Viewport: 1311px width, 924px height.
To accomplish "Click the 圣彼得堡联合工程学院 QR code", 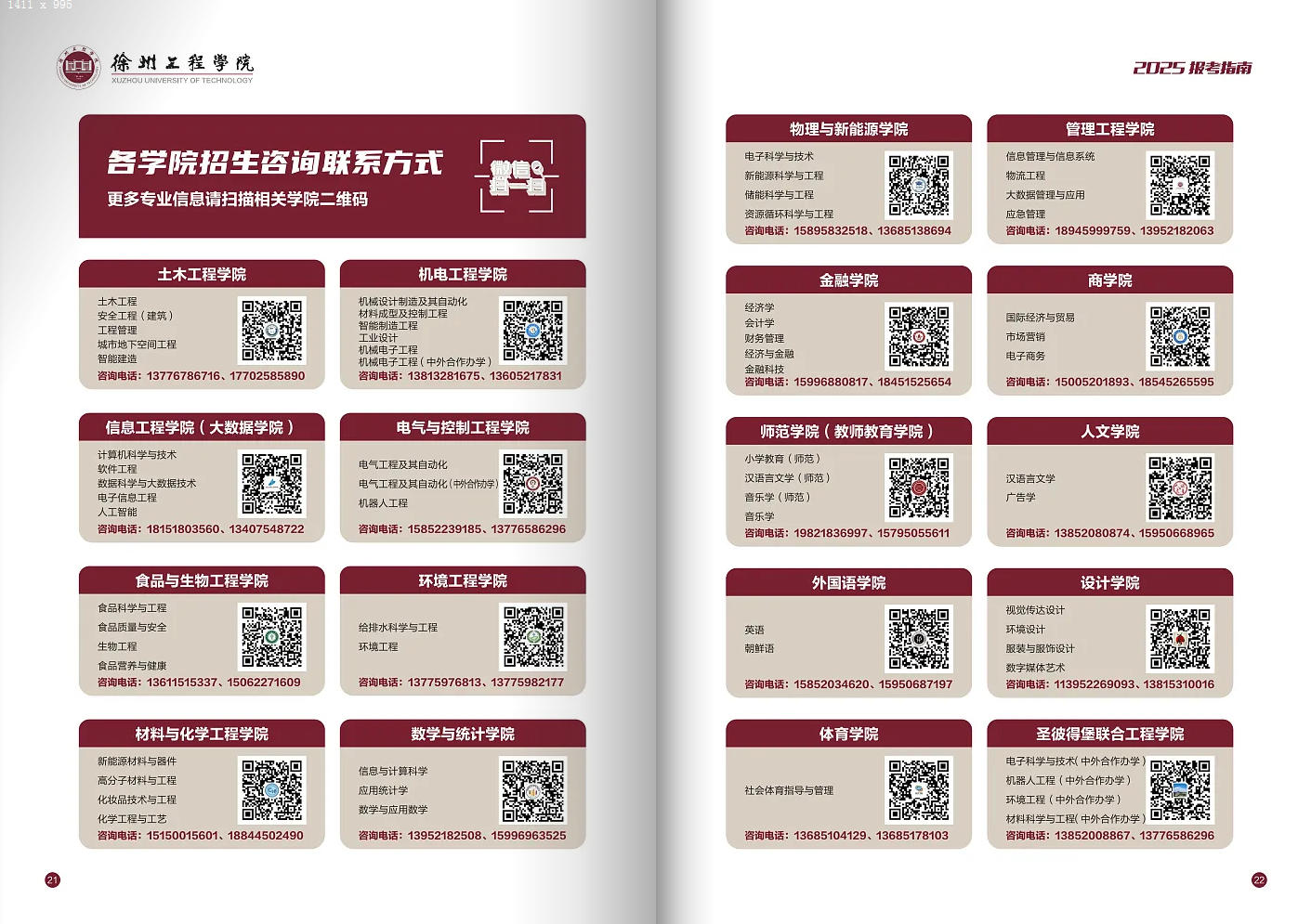I will pyautogui.click(x=1180, y=790).
